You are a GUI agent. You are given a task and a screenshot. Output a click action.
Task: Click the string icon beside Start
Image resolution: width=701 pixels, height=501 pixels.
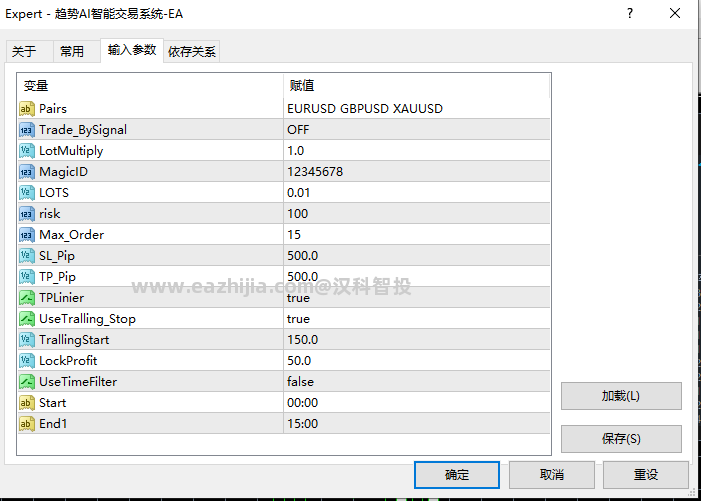[x=27, y=403]
